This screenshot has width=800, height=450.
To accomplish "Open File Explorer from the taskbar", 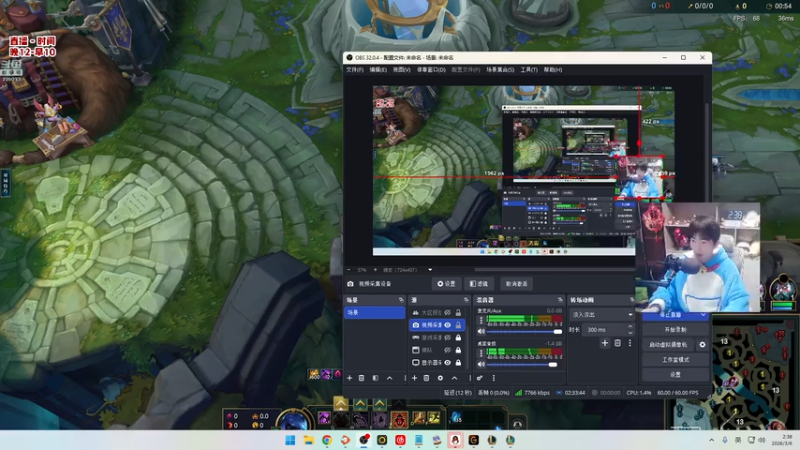I will 309,440.
